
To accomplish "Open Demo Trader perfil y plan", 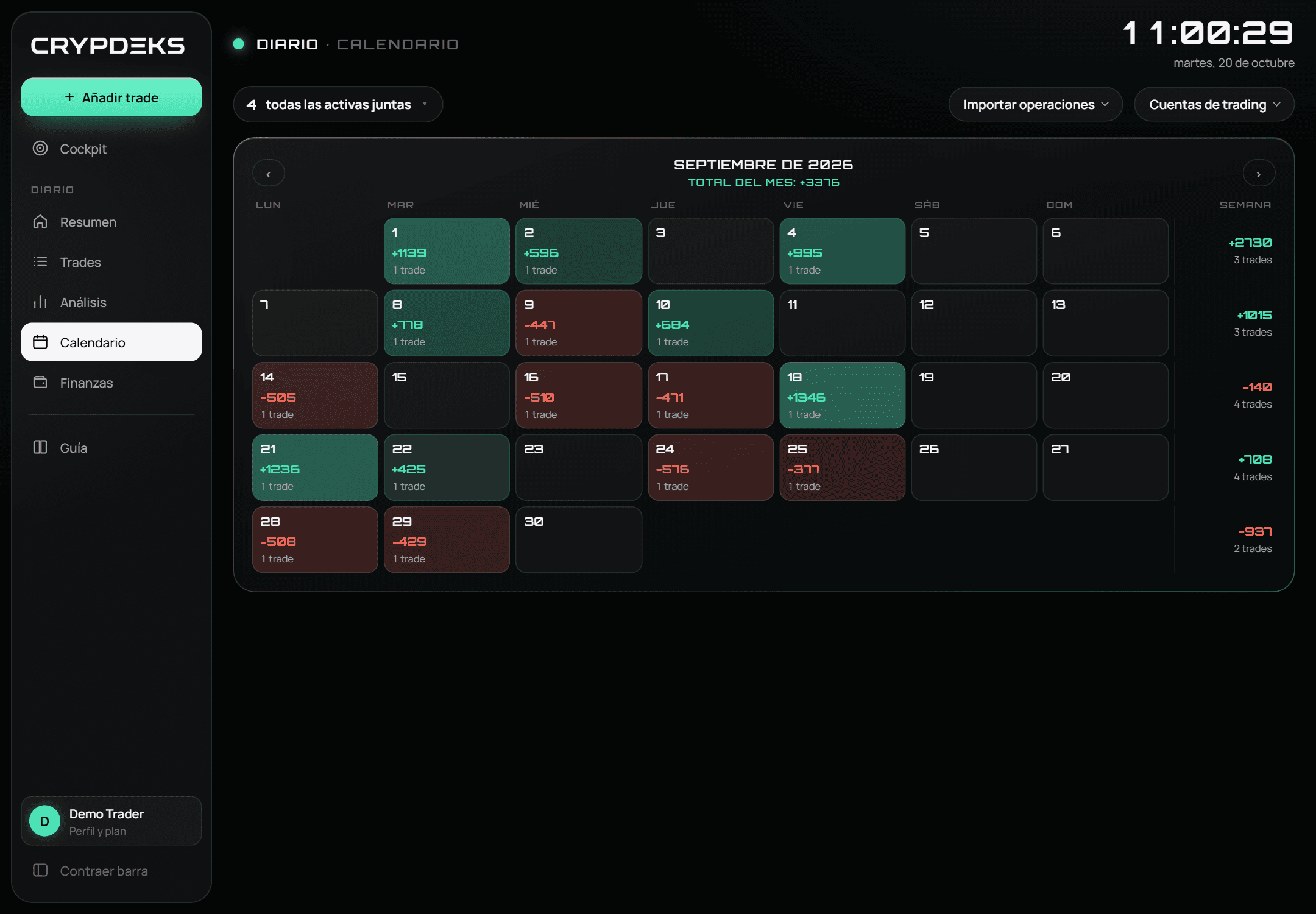I will [111, 821].
